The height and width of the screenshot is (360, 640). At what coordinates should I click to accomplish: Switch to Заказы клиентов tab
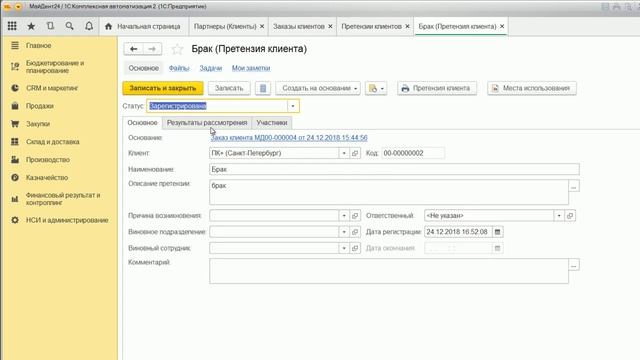(x=299, y=26)
